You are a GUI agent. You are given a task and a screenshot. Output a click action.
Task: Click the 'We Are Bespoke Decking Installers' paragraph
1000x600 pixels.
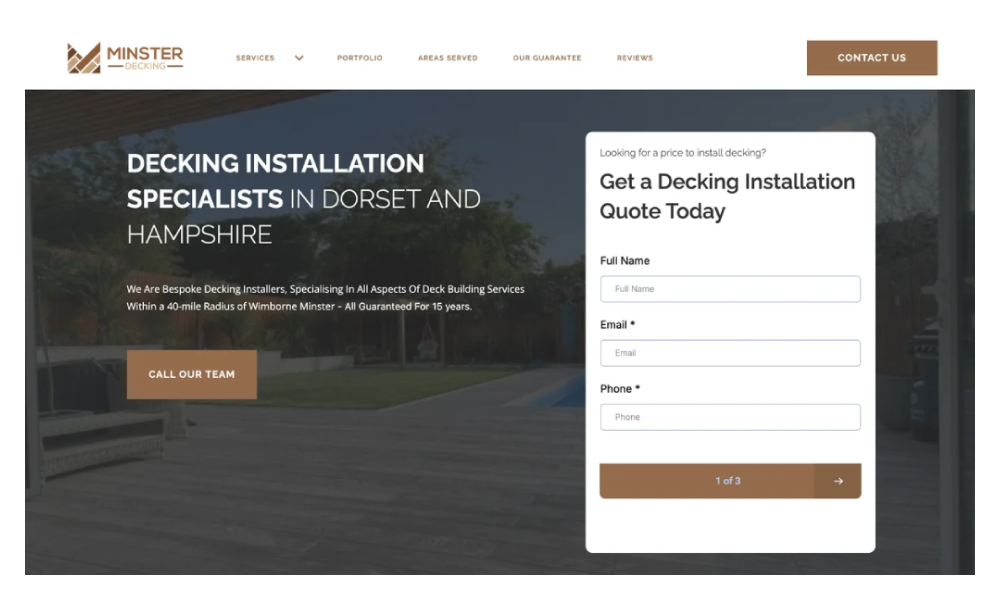(x=325, y=298)
